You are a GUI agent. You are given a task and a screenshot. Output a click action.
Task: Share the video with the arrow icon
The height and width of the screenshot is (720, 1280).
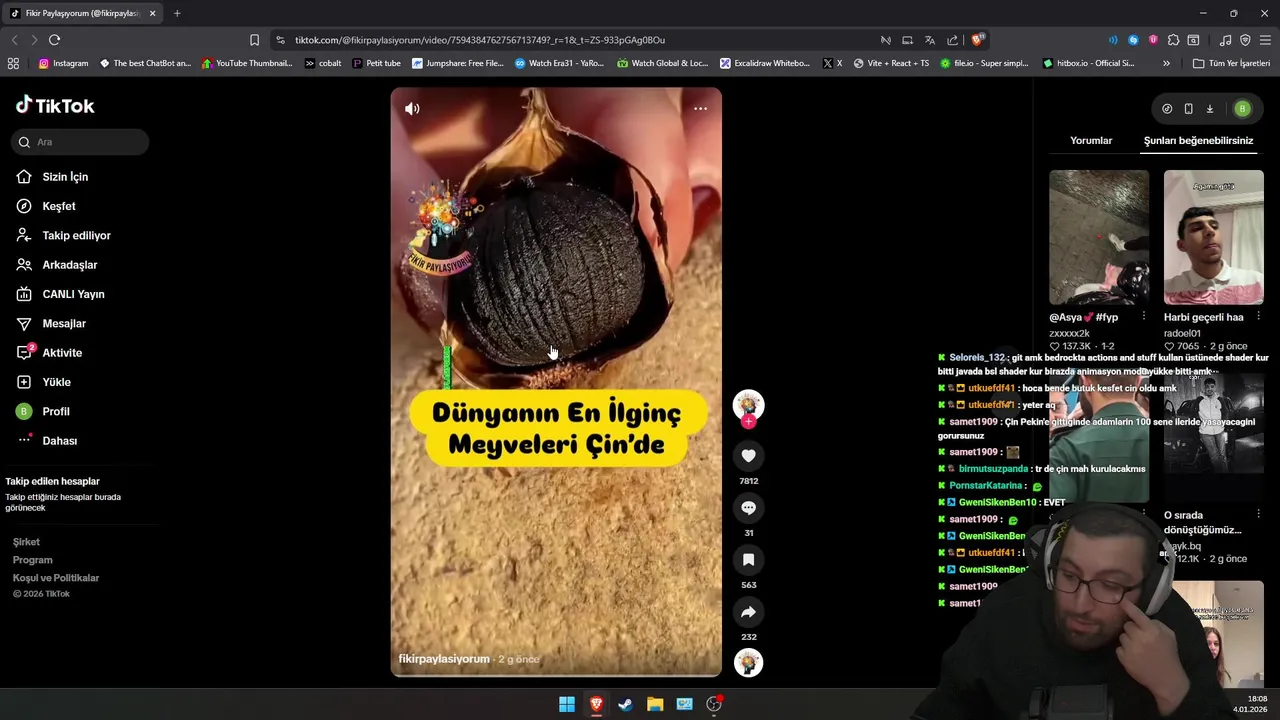pos(748,612)
